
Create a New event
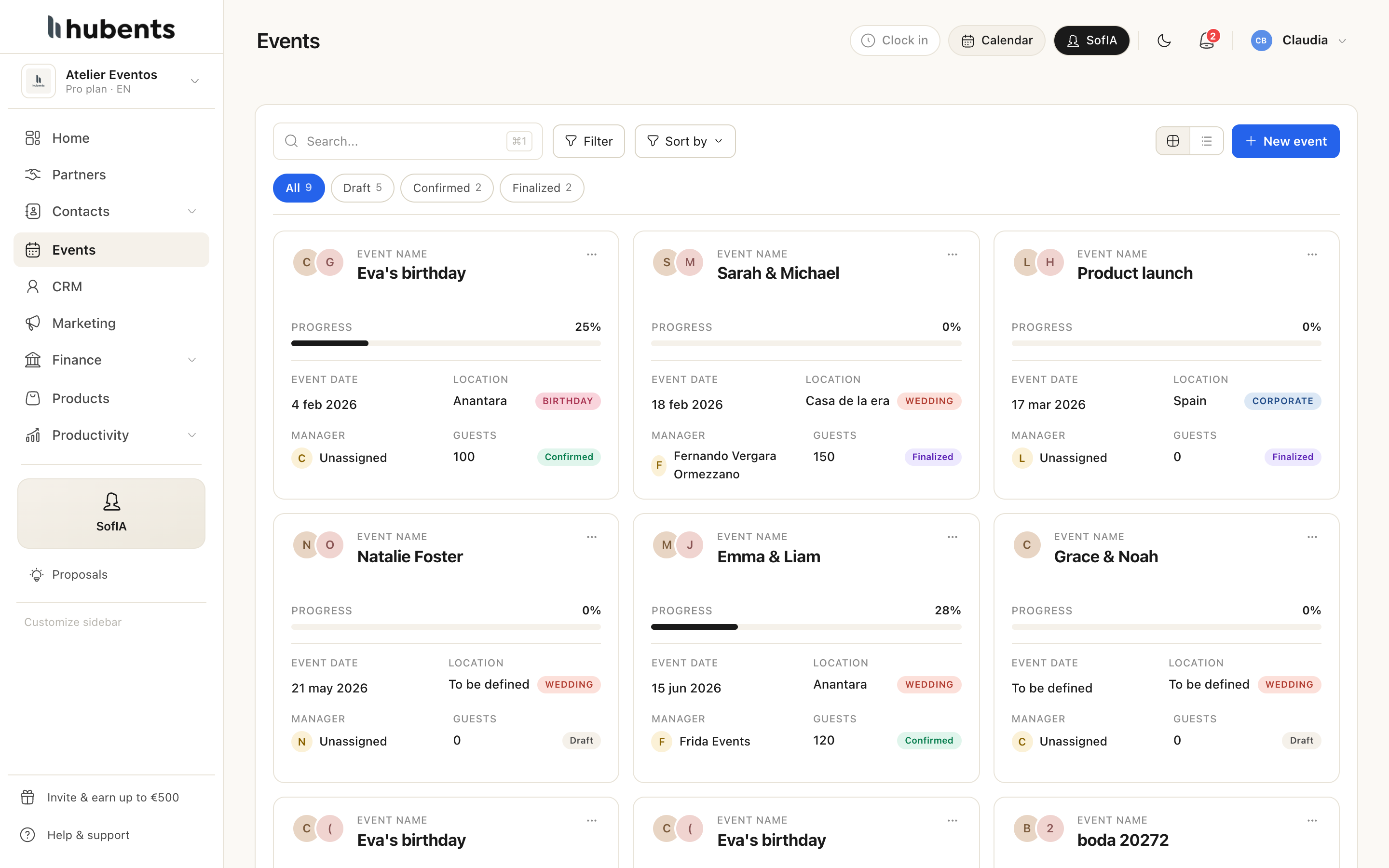pos(1285,141)
